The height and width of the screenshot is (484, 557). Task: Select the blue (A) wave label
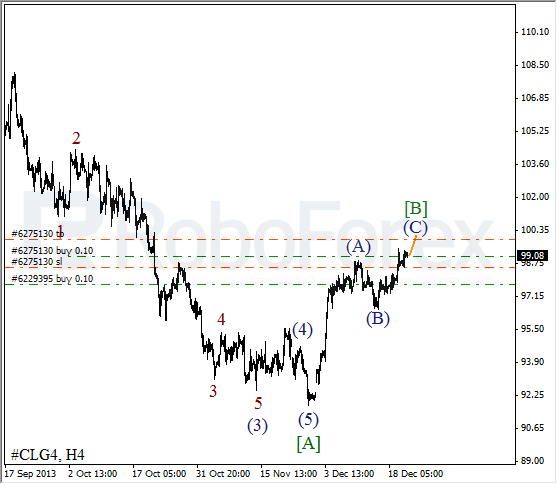[358, 246]
